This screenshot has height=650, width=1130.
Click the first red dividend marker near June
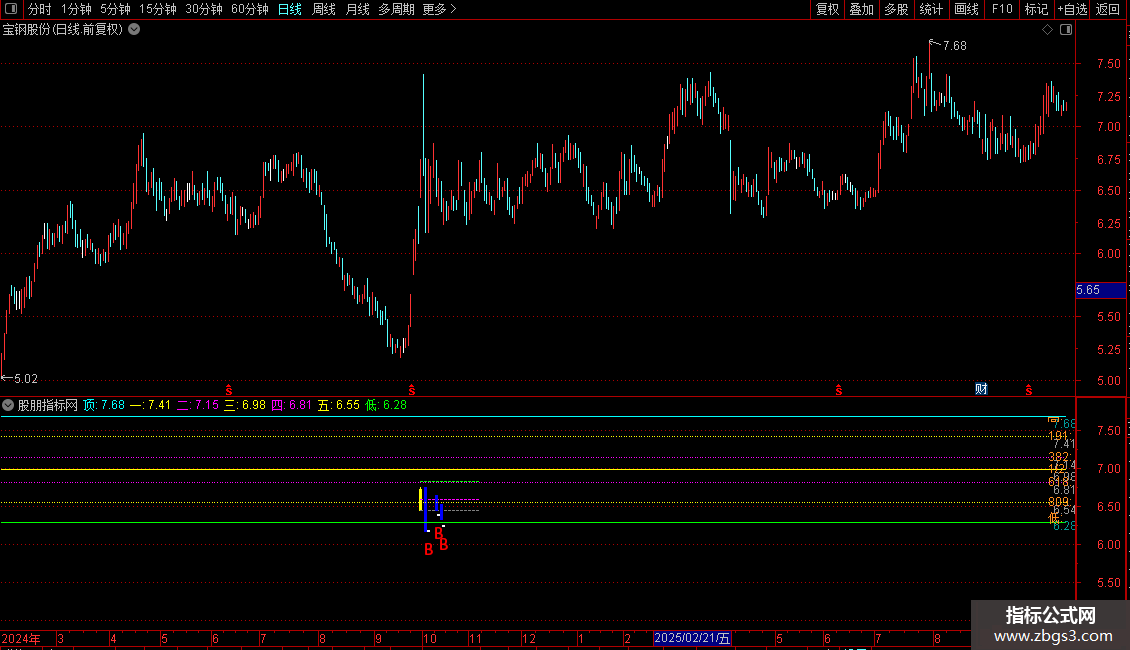(x=229, y=389)
